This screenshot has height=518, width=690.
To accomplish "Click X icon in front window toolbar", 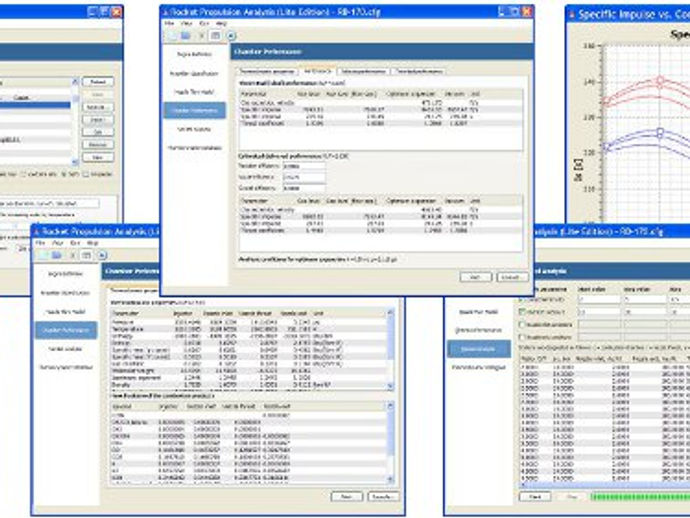I will [x=201, y=36].
